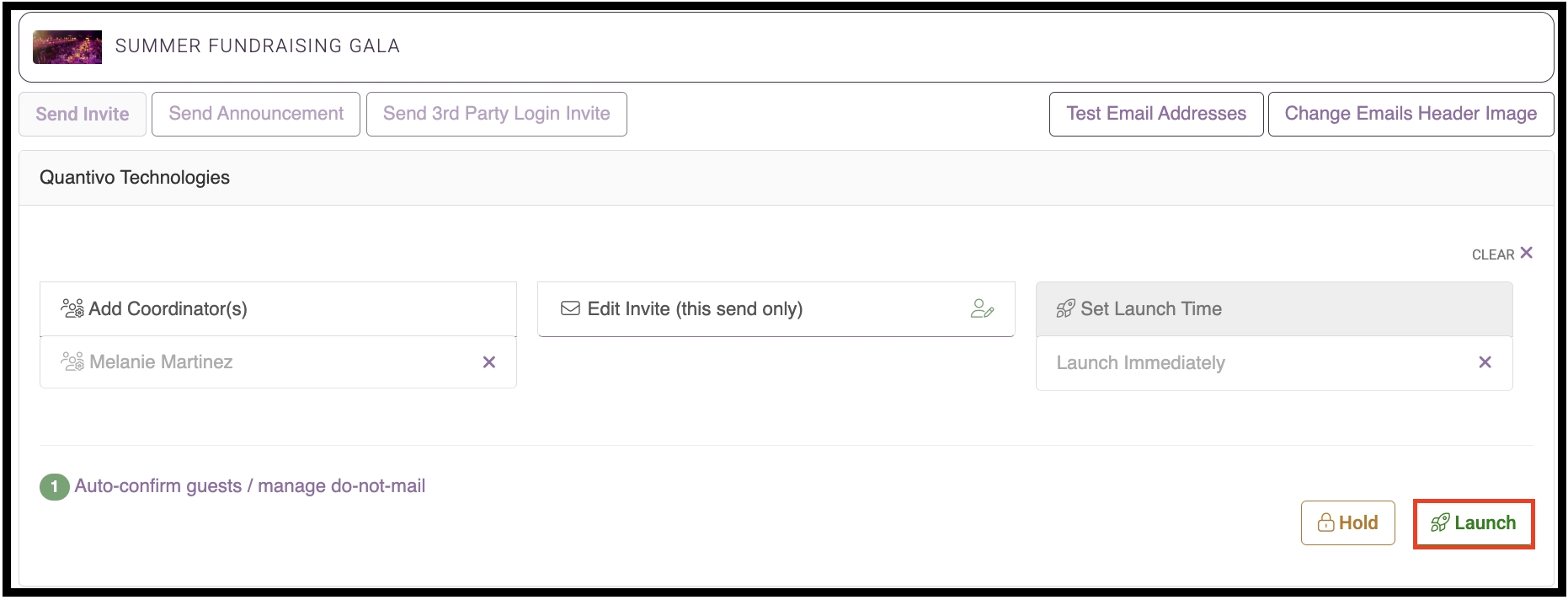Click the green number 1 badge
This screenshot has height=600, width=1568.
[x=55, y=486]
